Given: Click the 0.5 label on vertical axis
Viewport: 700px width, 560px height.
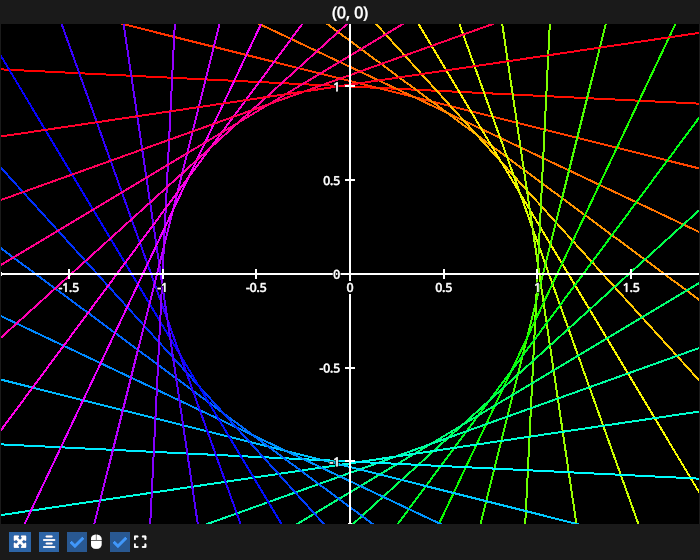Looking at the screenshot, I should (331, 181).
